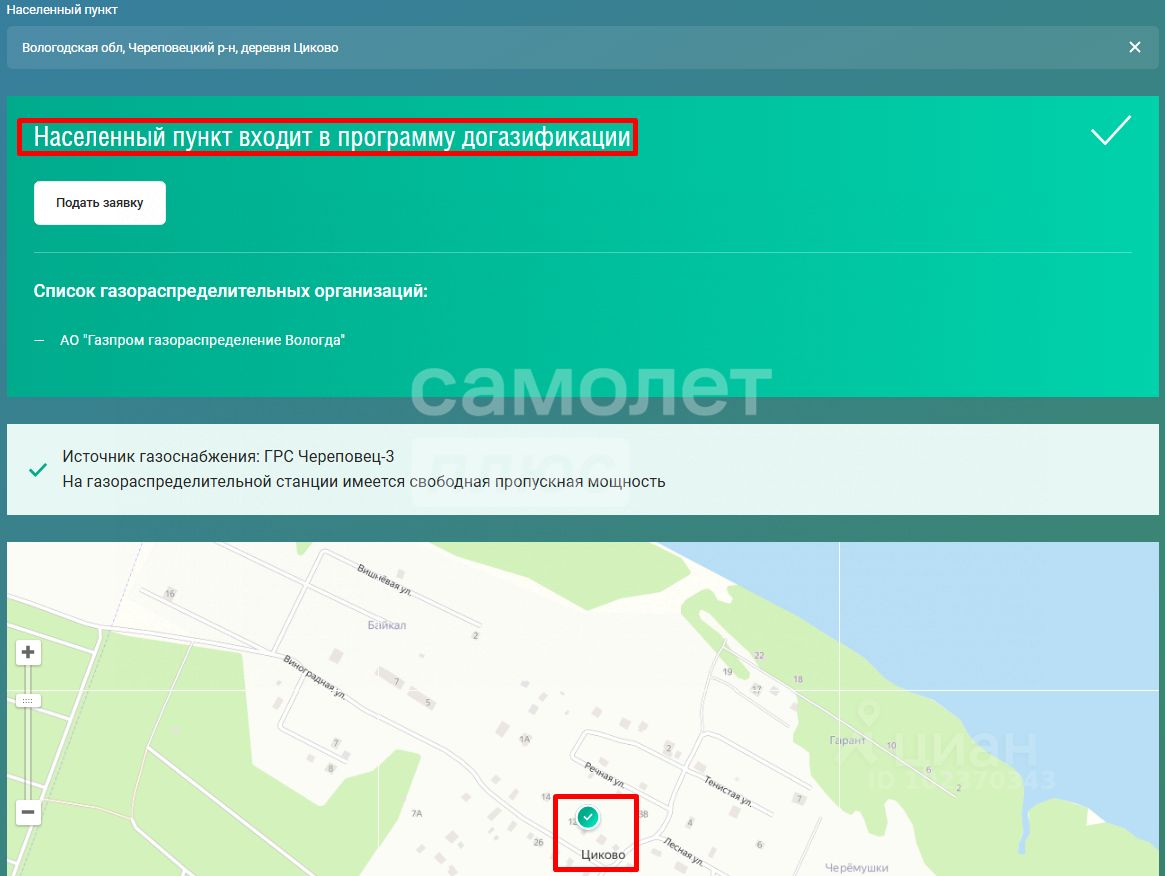Clear the locality field with the X icon
This screenshot has height=876, width=1165.
1135,48
